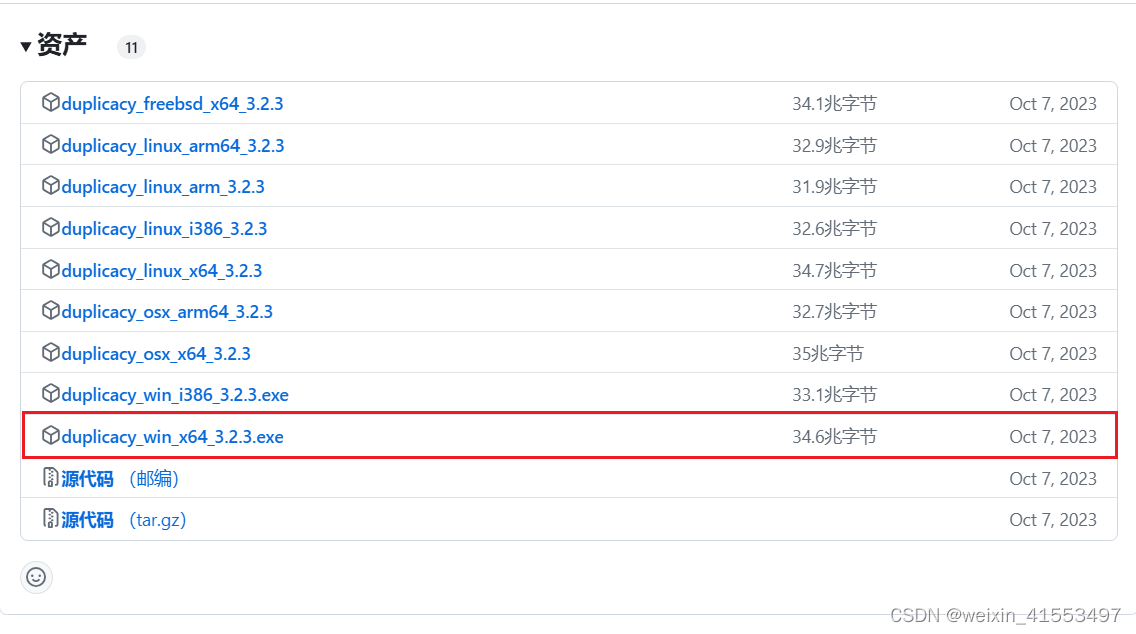Download duplicacy_osx_arm64_3.2.3
1136x634 pixels.
point(167,313)
